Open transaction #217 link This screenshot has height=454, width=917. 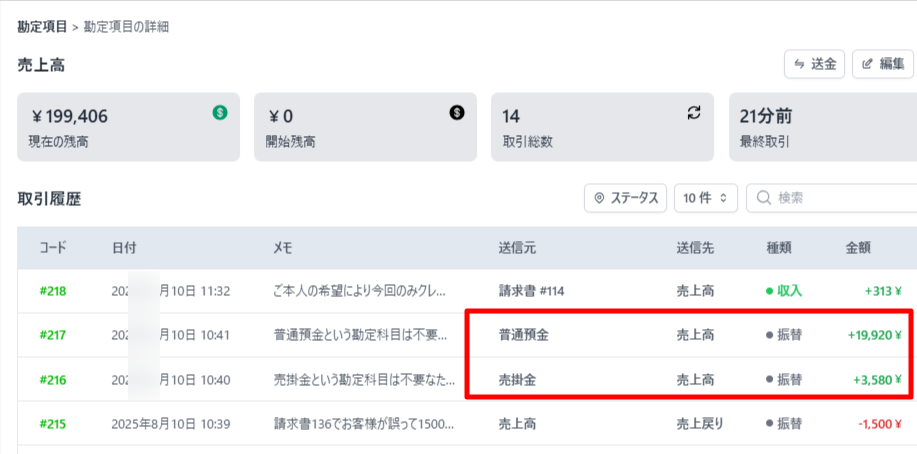click(x=53, y=335)
